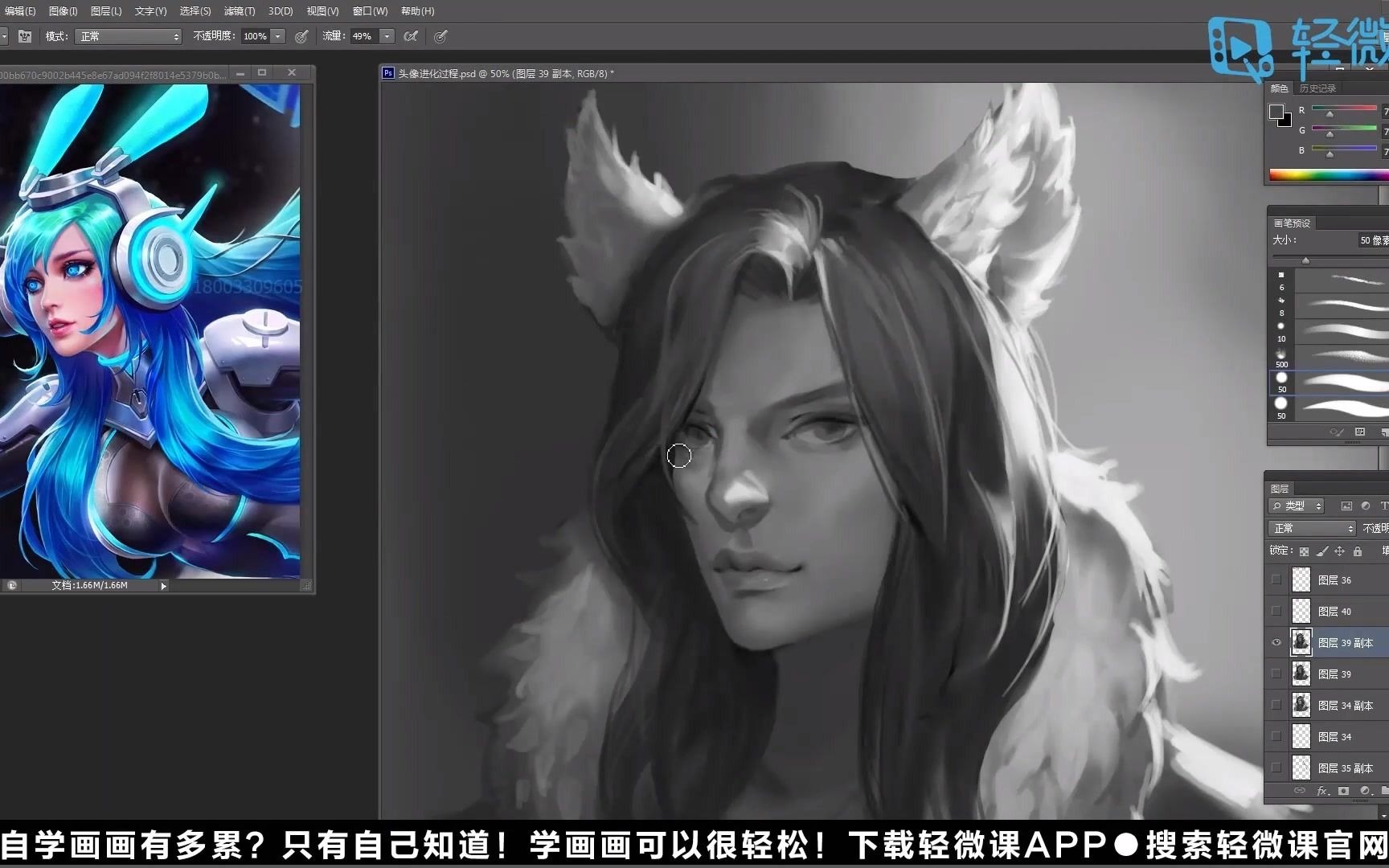Lock transparent pixels icon

tap(1304, 551)
